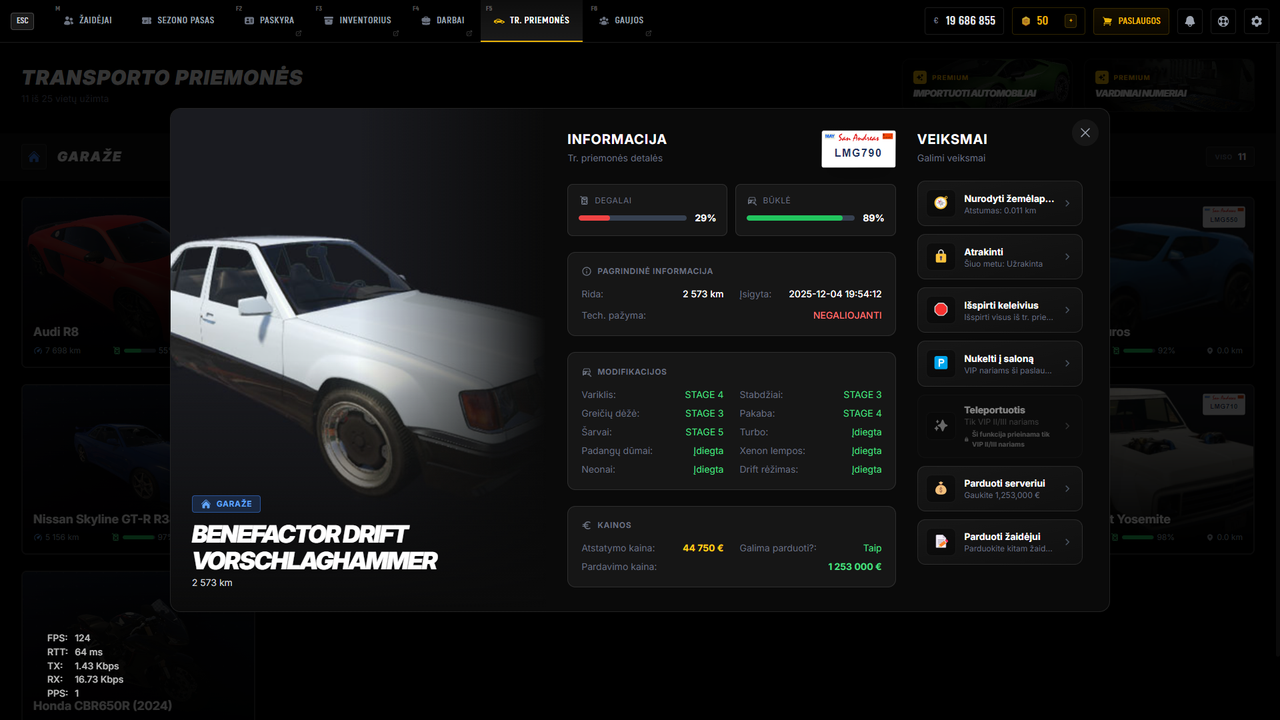The height and width of the screenshot is (720, 1280).
Task: Click the padlock icon beside Atrakinti
Action: click(x=940, y=257)
